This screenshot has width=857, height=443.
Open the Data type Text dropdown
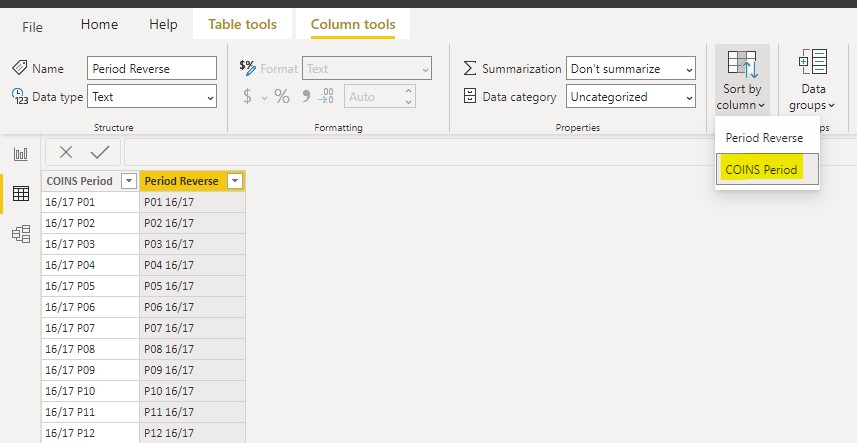tap(152, 97)
